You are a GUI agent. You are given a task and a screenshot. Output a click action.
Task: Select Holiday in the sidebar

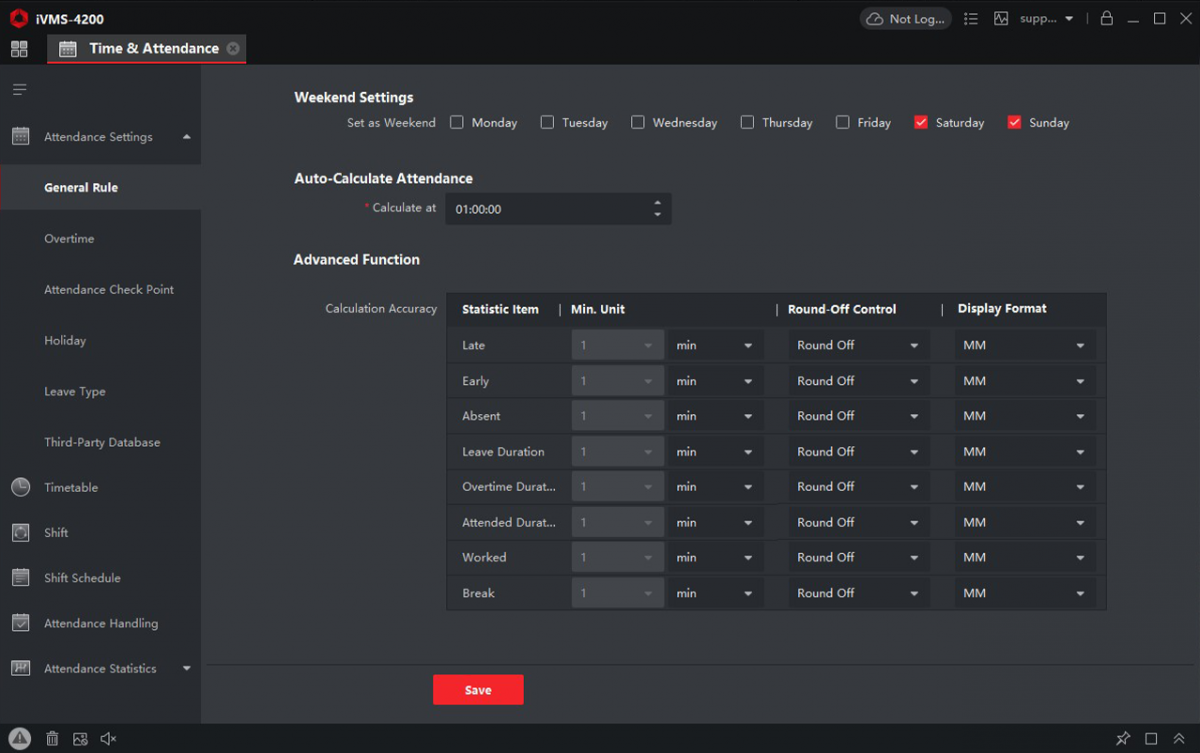[65, 341]
